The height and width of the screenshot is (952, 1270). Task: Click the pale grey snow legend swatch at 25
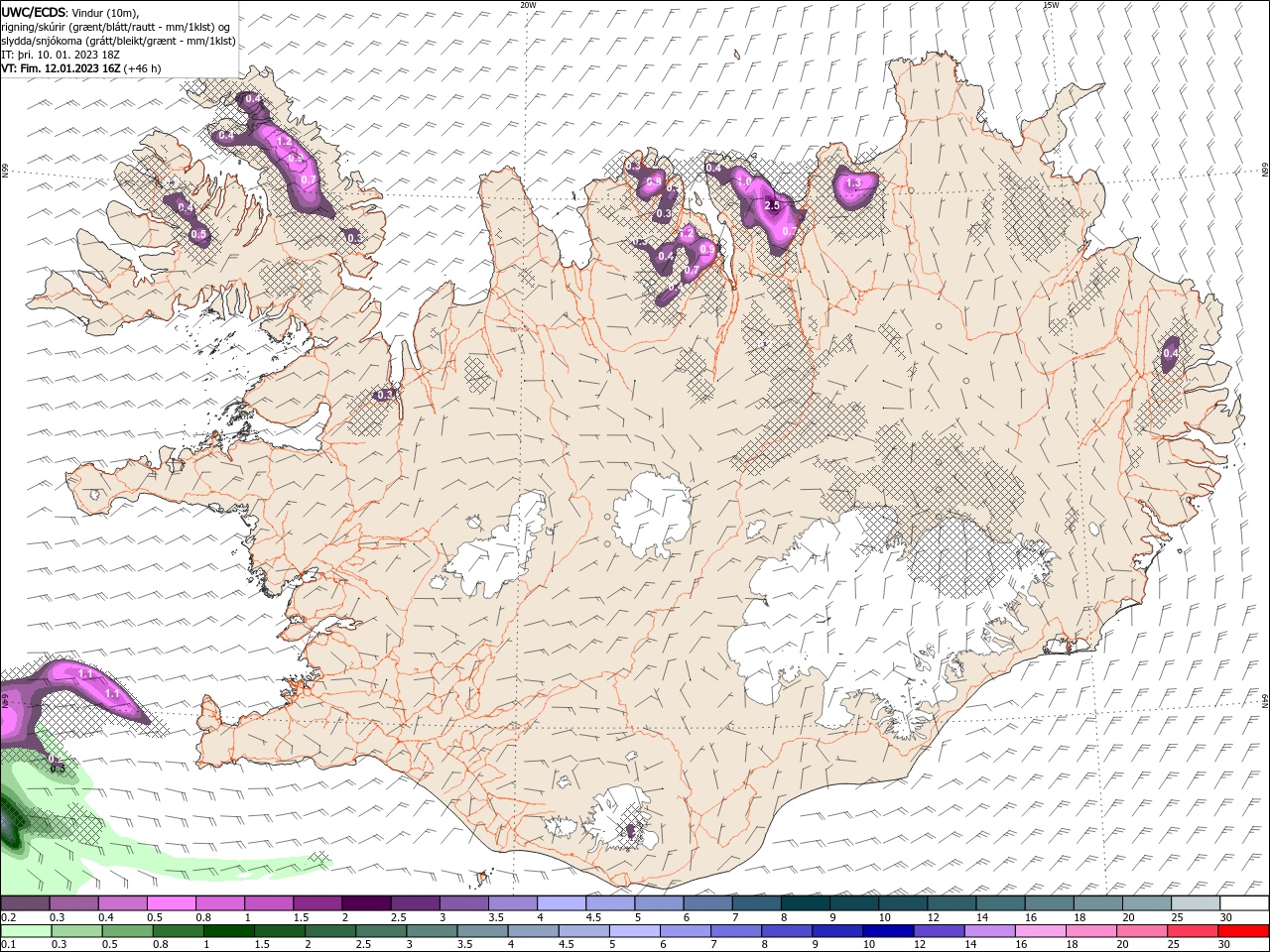[x=1196, y=903]
